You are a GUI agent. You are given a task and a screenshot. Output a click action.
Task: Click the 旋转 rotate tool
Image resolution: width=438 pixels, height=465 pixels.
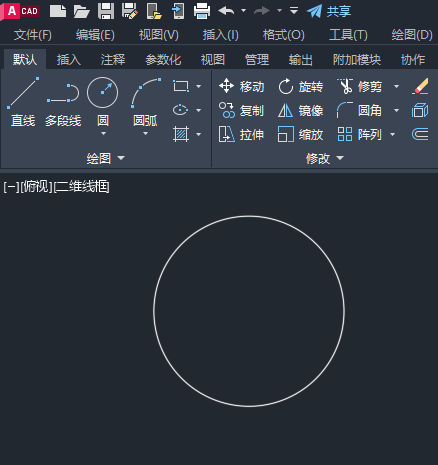(300, 86)
